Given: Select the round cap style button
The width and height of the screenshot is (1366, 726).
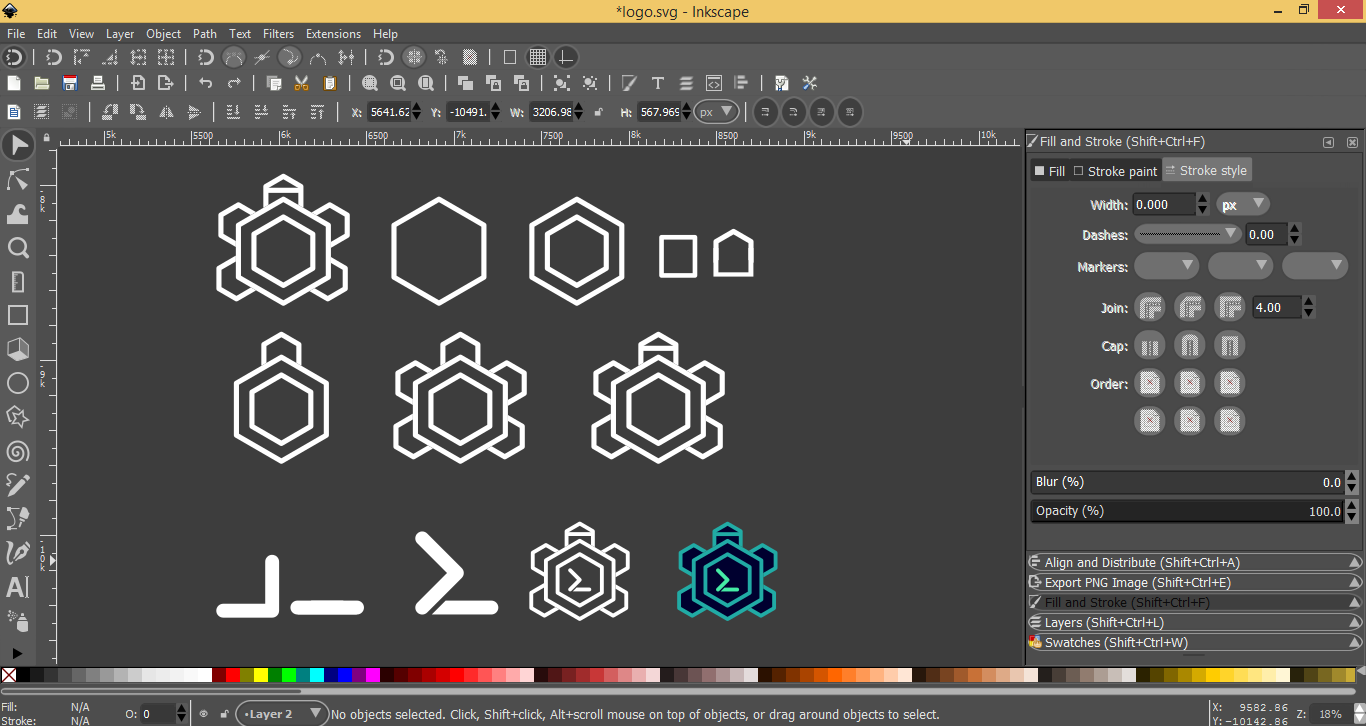Looking at the screenshot, I should tap(1190, 346).
